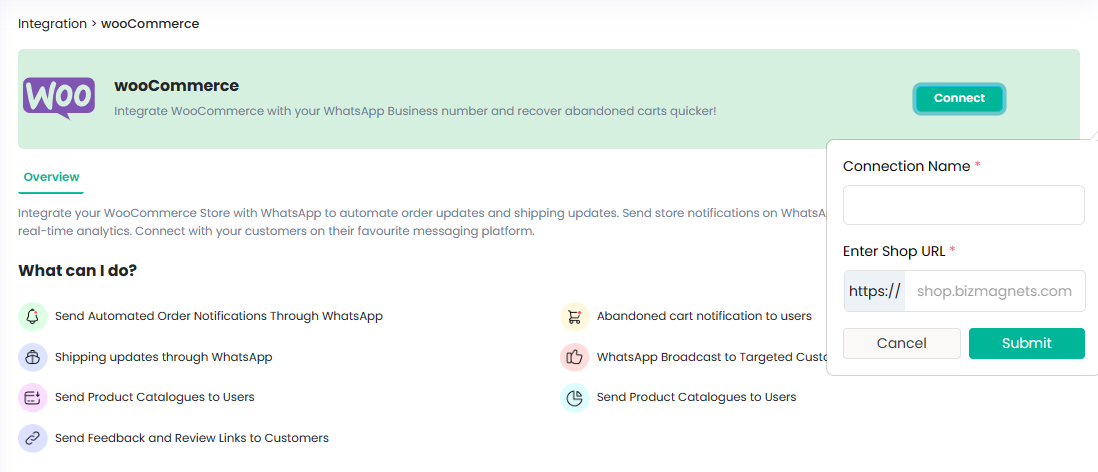The width and height of the screenshot is (1098, 472).
Task: Click the purple Woo logo
Action: (59, 98)
